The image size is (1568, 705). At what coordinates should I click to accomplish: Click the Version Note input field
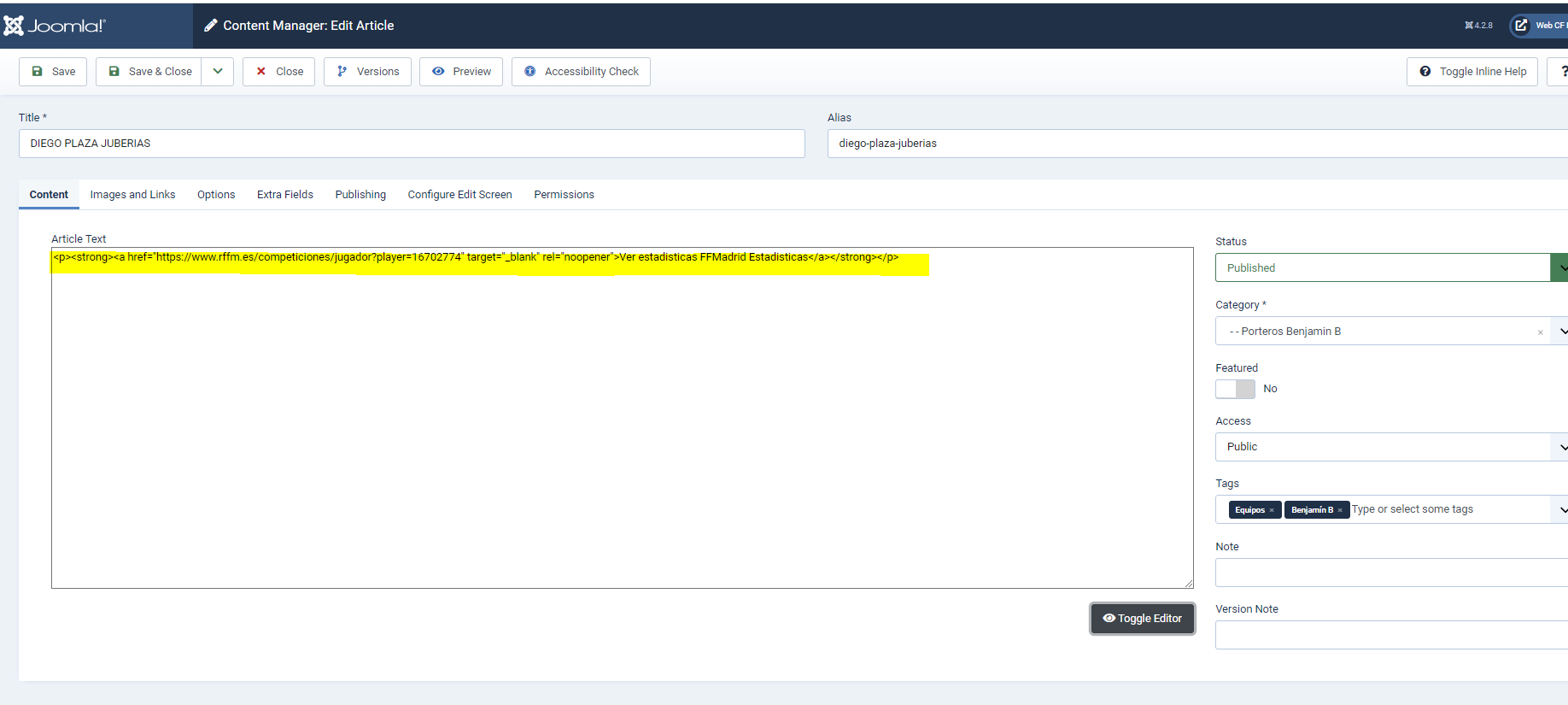(1391, 635)
